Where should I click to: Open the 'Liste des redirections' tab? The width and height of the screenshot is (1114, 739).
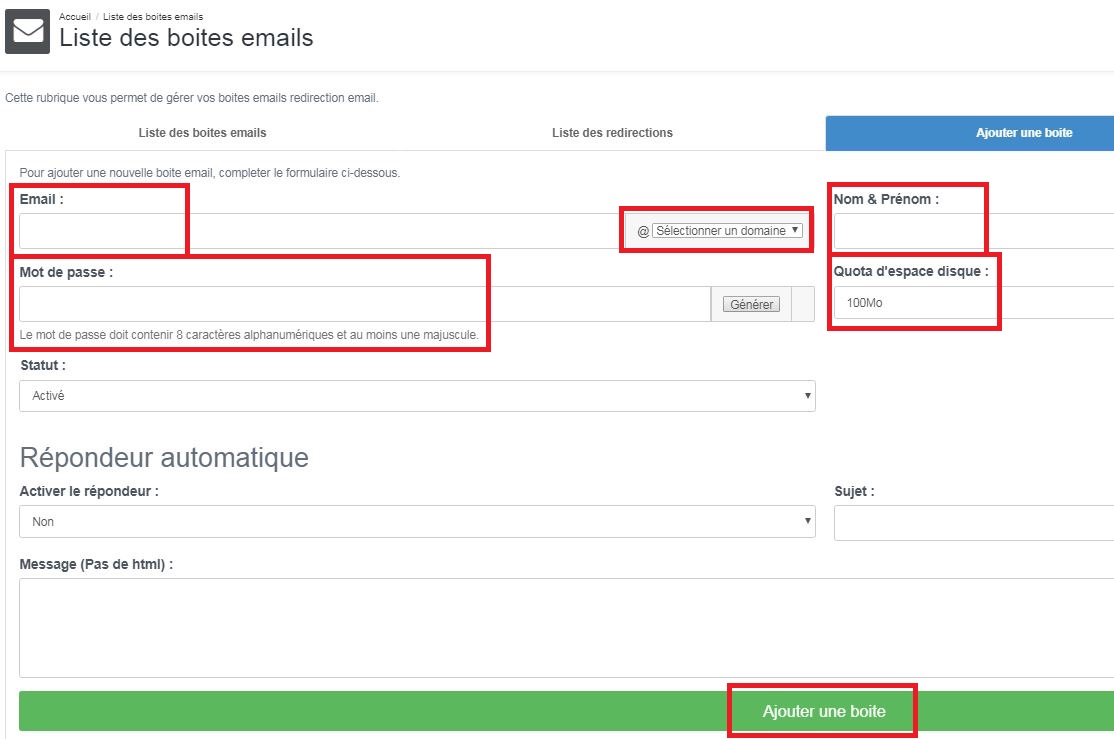(x=612, y=133)
